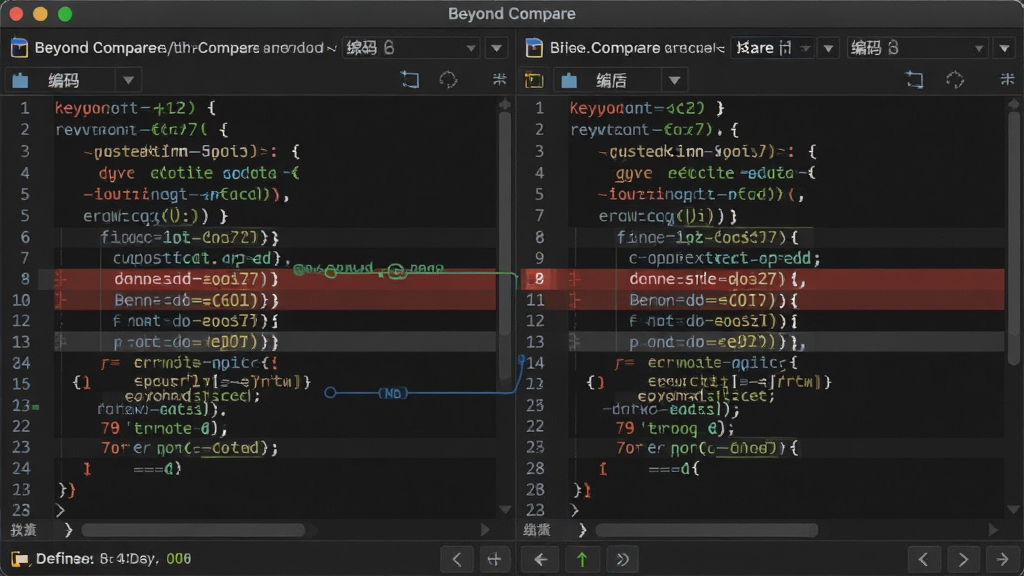
Task: Open the '编码 3' encoding dropdown
Action: (917, 48)
